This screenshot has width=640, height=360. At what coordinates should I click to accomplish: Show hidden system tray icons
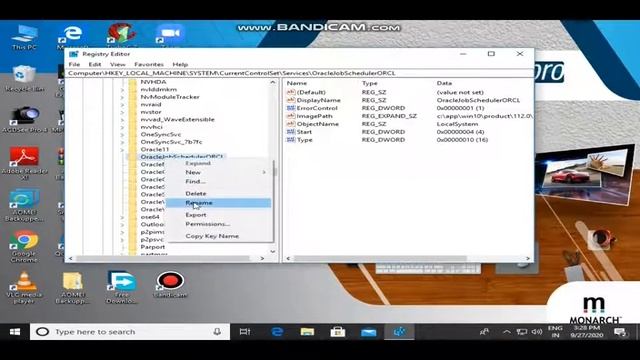tap(507, 332)
